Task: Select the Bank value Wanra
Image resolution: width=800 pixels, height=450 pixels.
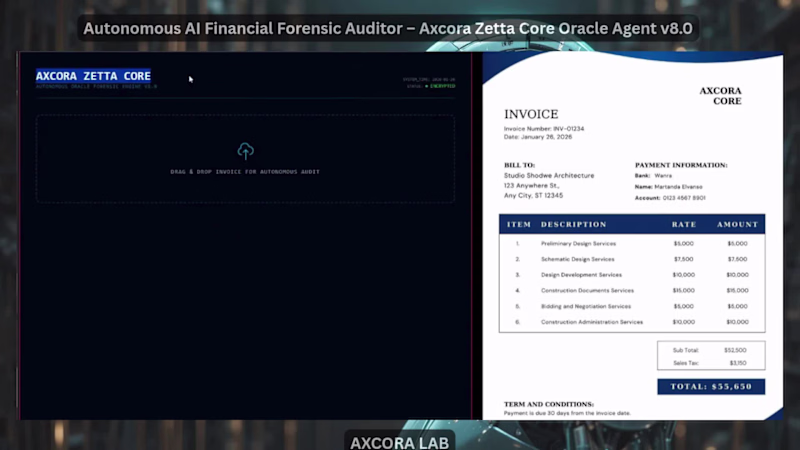Action: click(x=663, y=176)
